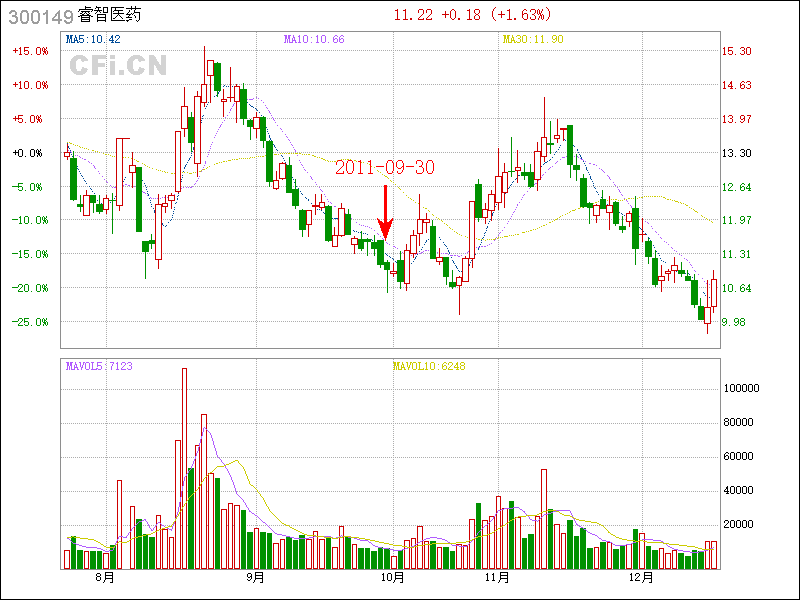Image resolution: width=800 pixels, height=600 pixels.
Task: Select the MAVOL10:6248 volume label
Action: (428, 366)
